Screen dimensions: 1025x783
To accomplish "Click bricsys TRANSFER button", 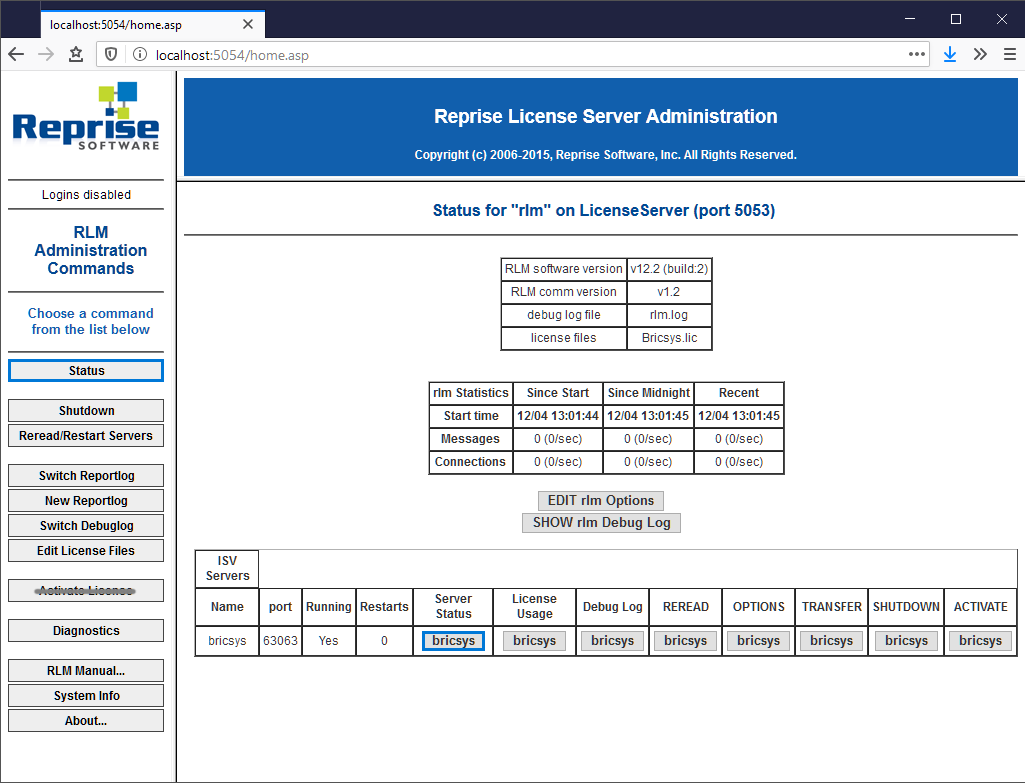I will coord(832,641).
